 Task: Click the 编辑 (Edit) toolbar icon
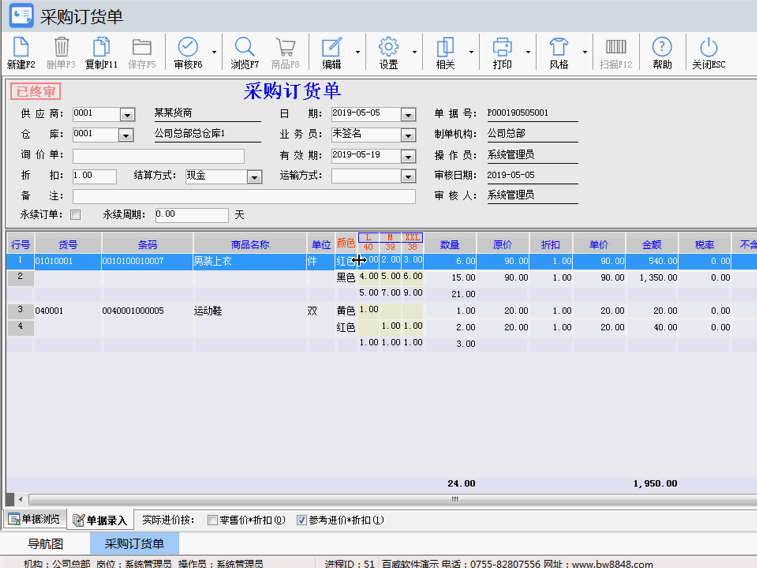point(331,48)
